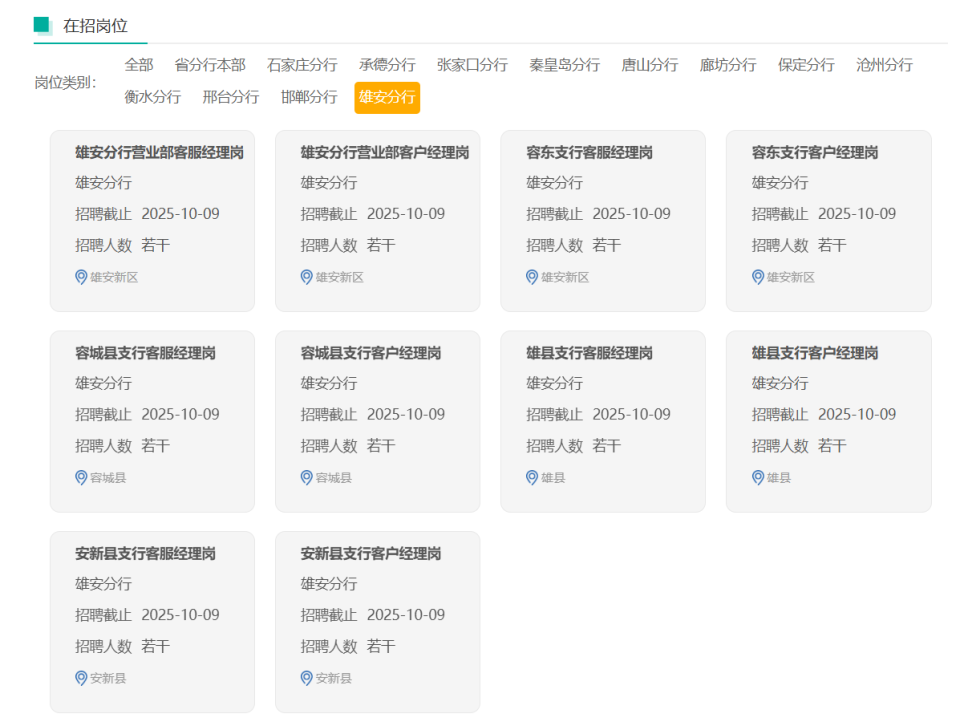Click location pin on 雄安分行营业部客户经理岗 card
960x726 pixels.
click(307, 277)
